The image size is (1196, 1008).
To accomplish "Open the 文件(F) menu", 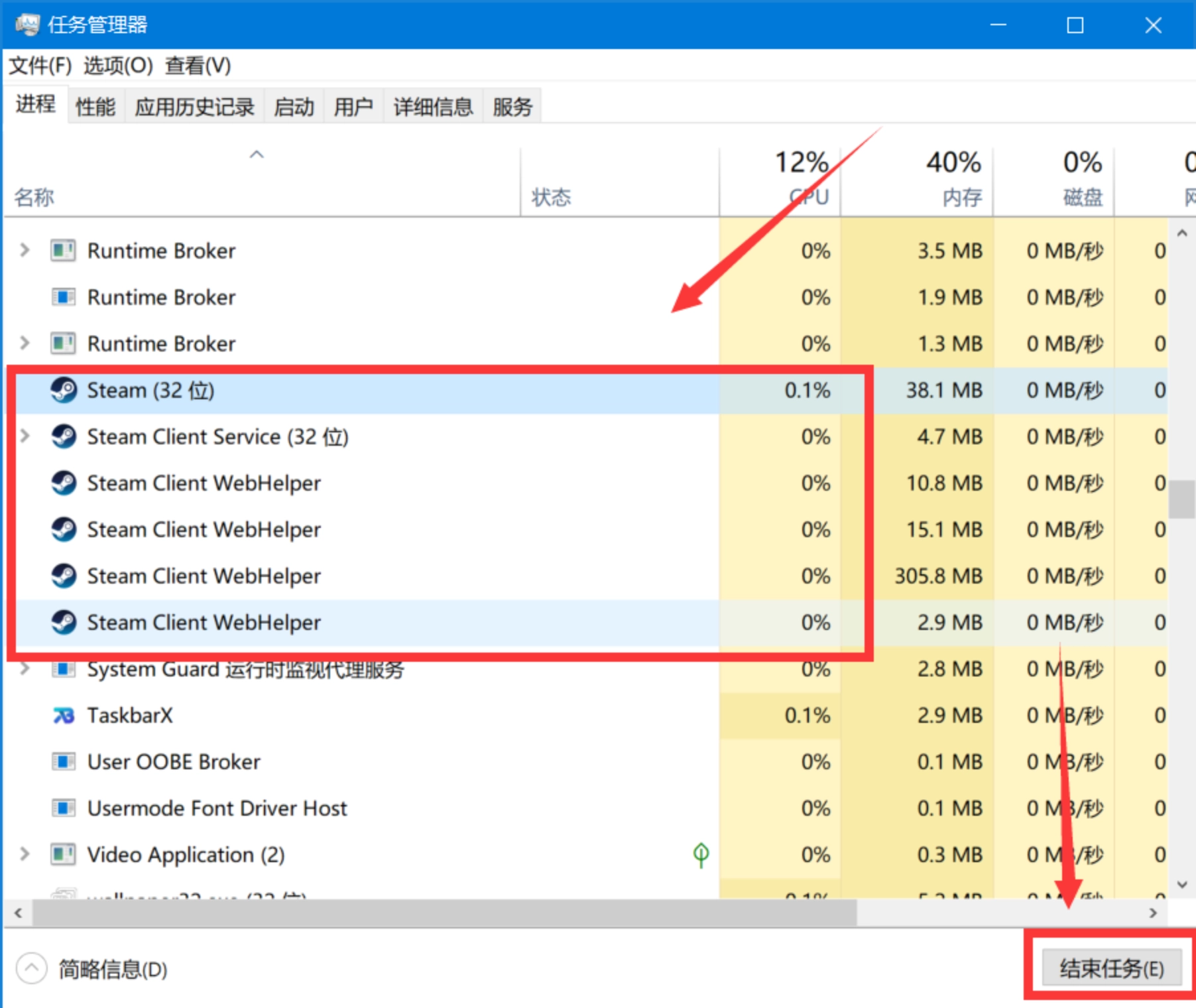I will (40, 66).
